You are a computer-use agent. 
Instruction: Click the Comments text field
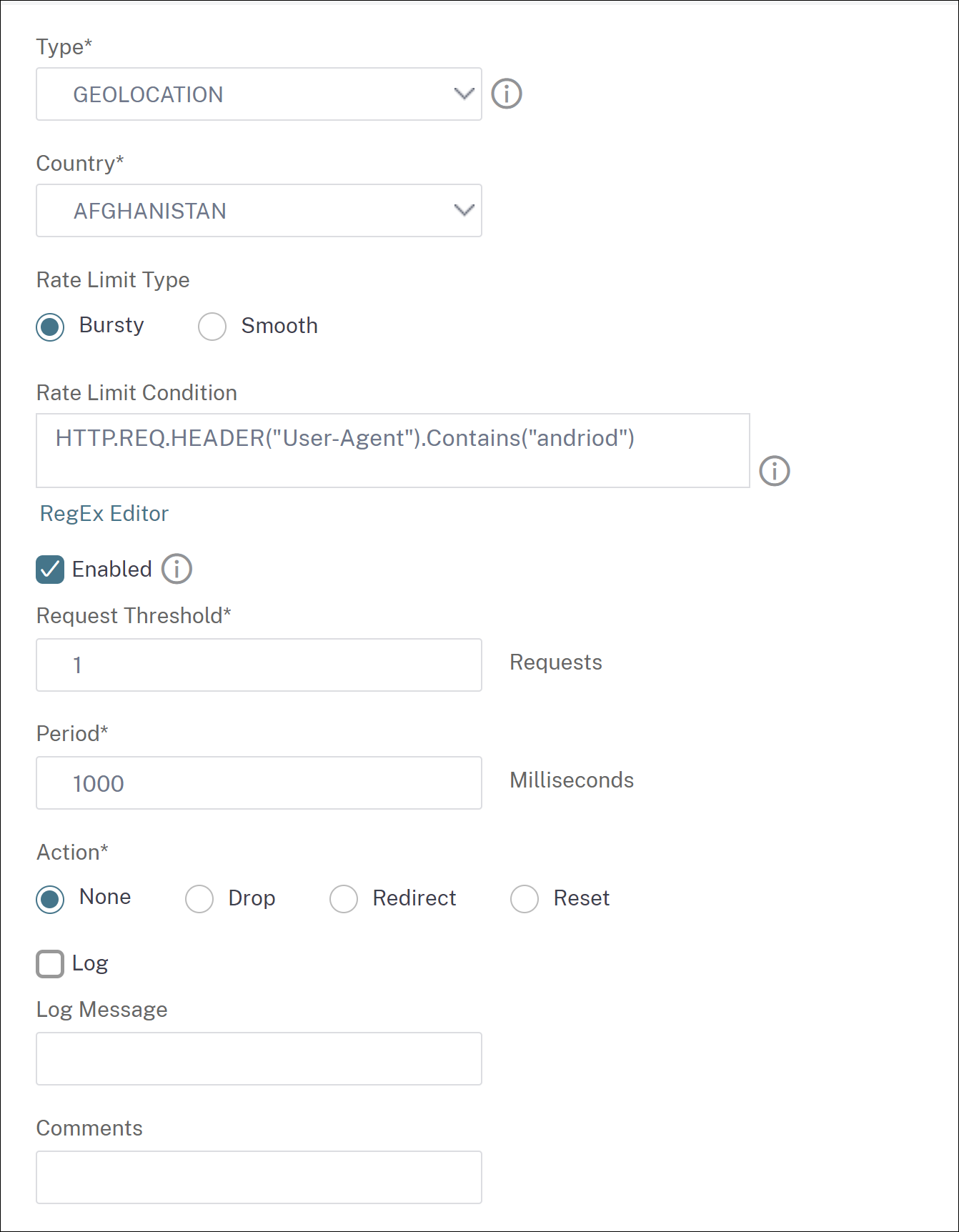pos(259,1178)
